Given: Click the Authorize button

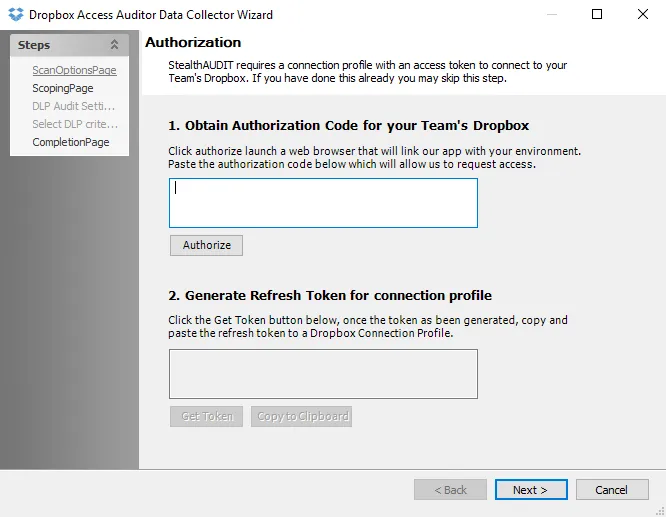Looking at the screenshot, I should [x=206, y=245].
